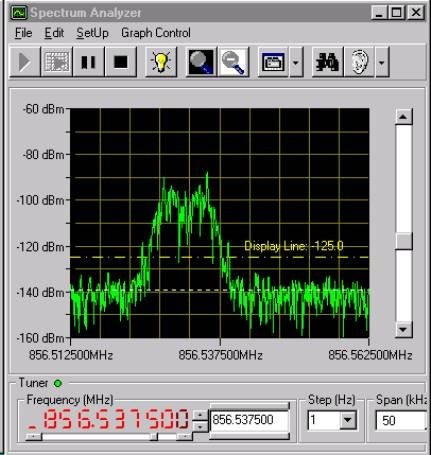Click the Frequency (MHz) group label
The image size is (431, 455).
click(x=70, y=399)
